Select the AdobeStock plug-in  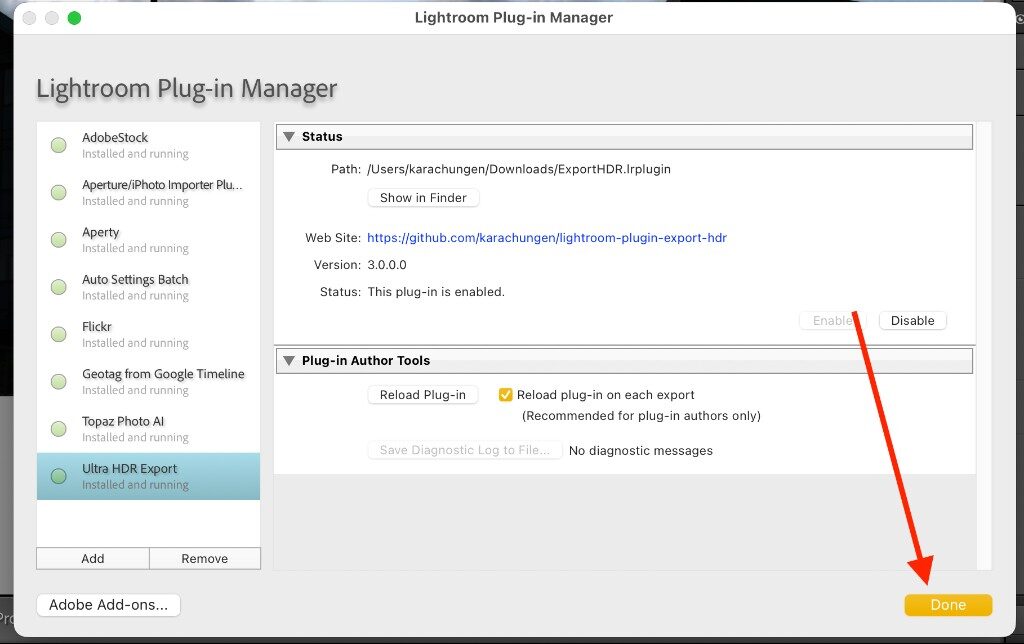click(x=148, y=145)
